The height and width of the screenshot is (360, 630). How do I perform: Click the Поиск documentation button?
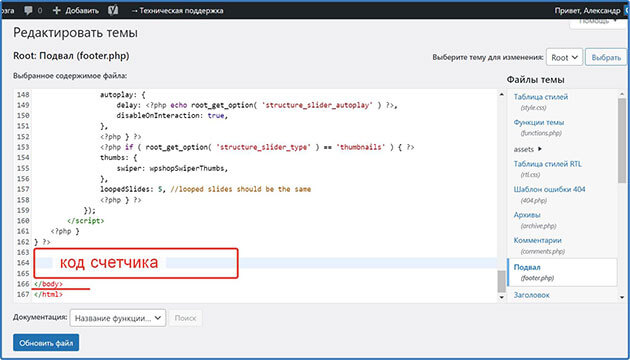(x=186, y=318)
